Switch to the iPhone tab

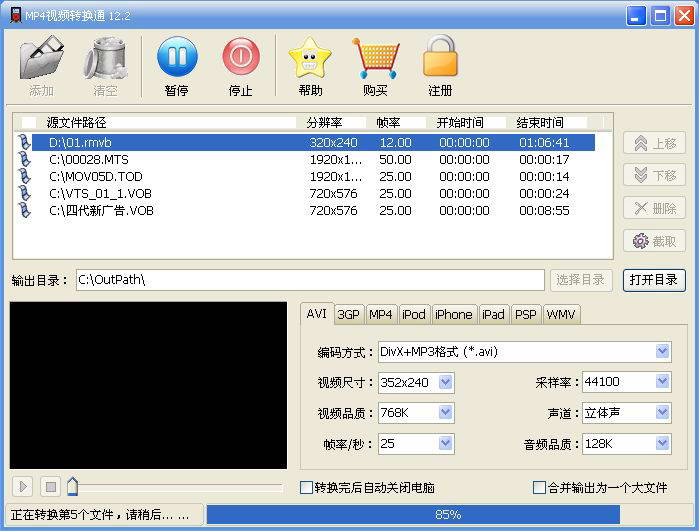(453, 314)
